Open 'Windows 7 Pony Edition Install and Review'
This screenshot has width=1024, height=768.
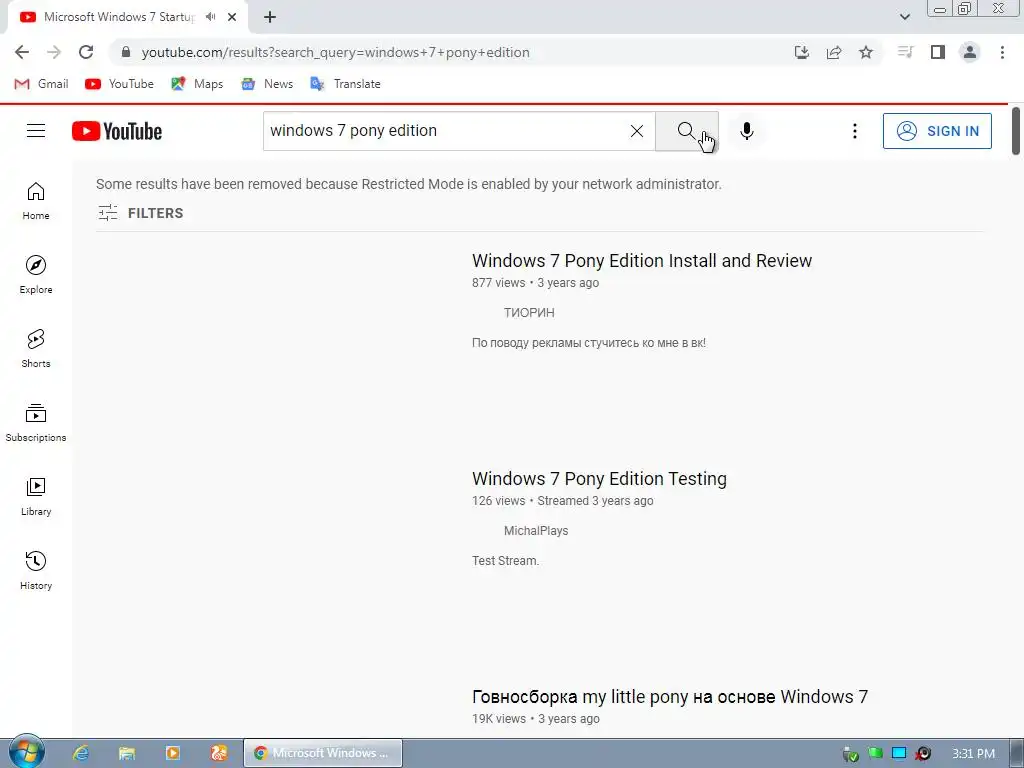(x=642, y=261)
